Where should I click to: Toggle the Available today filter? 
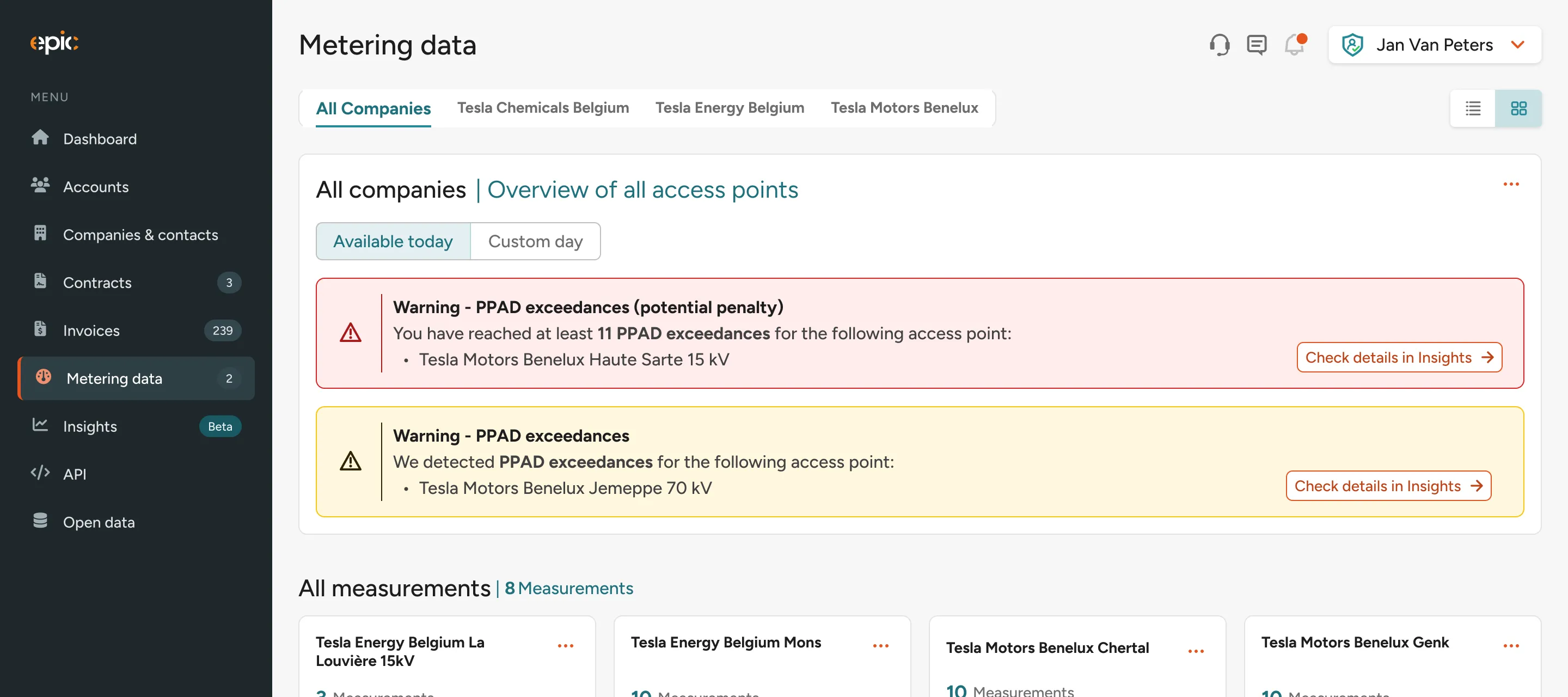[393, 241]
